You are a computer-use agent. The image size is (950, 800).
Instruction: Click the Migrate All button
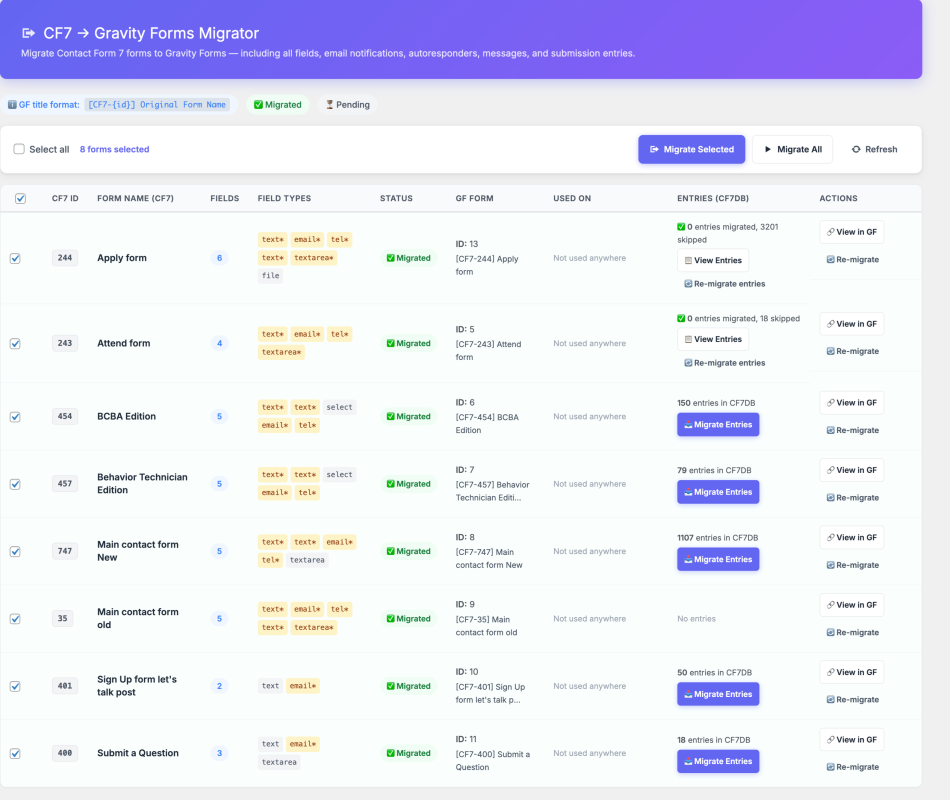click(792, 149)
